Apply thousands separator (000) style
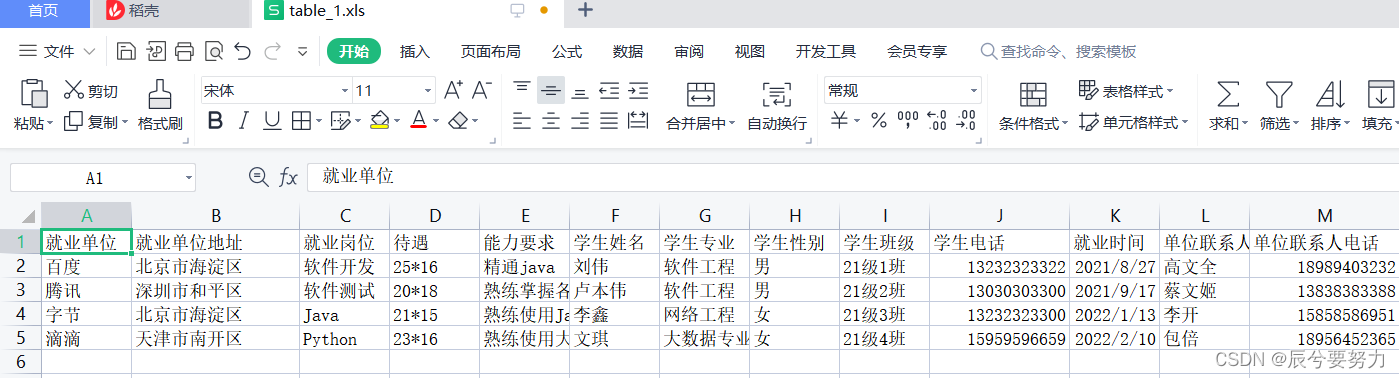Image resolution: width=1399 pixels, height=378 pixels. point(907,121)
